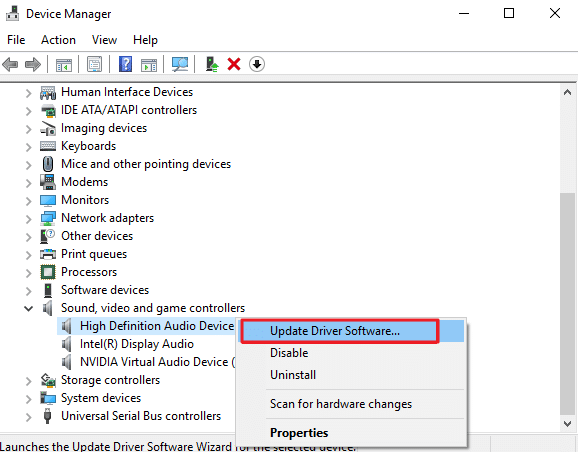Minimize the Device Manager window
This screenshot has width=578, height=452.
tap(464, 14)
